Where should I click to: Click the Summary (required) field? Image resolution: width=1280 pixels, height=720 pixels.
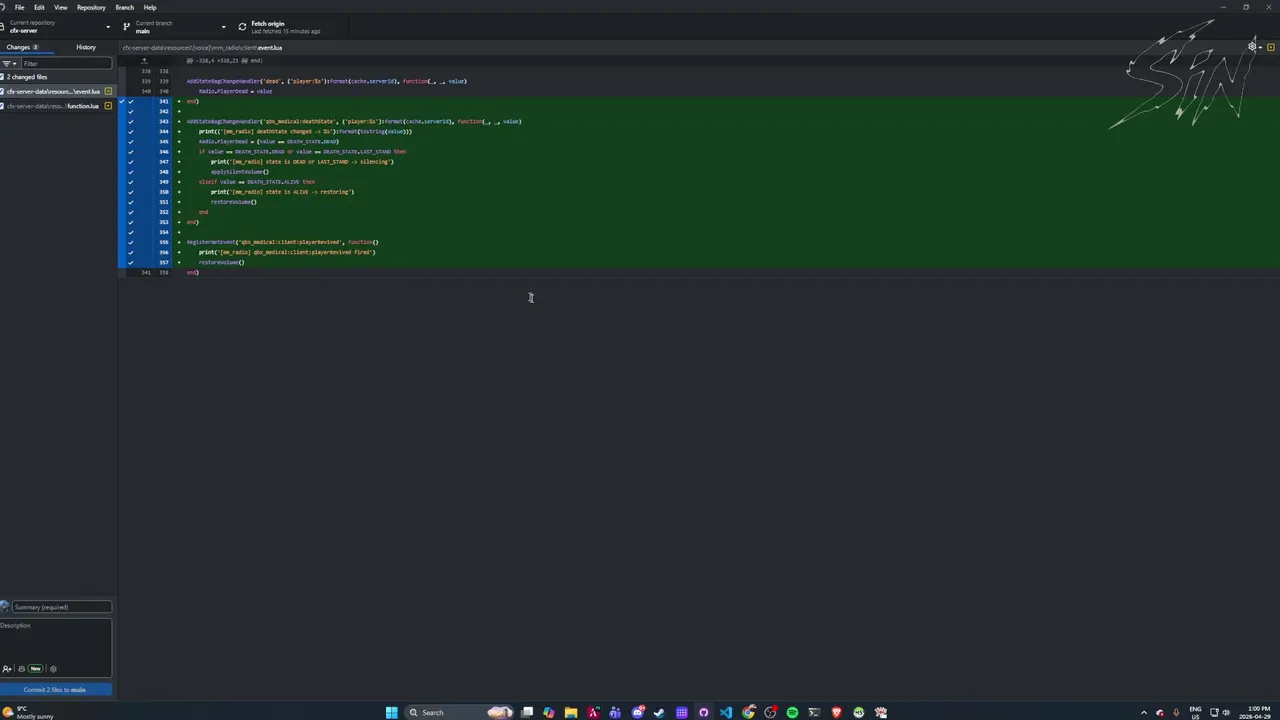(62, 607)
